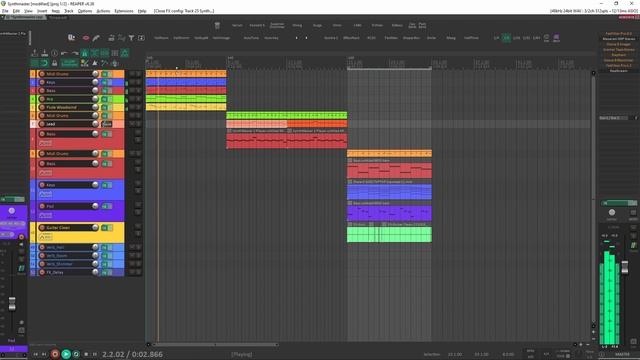Toggle the transport repeat loop button
640x360 pixels.
[x=76, y=354]
